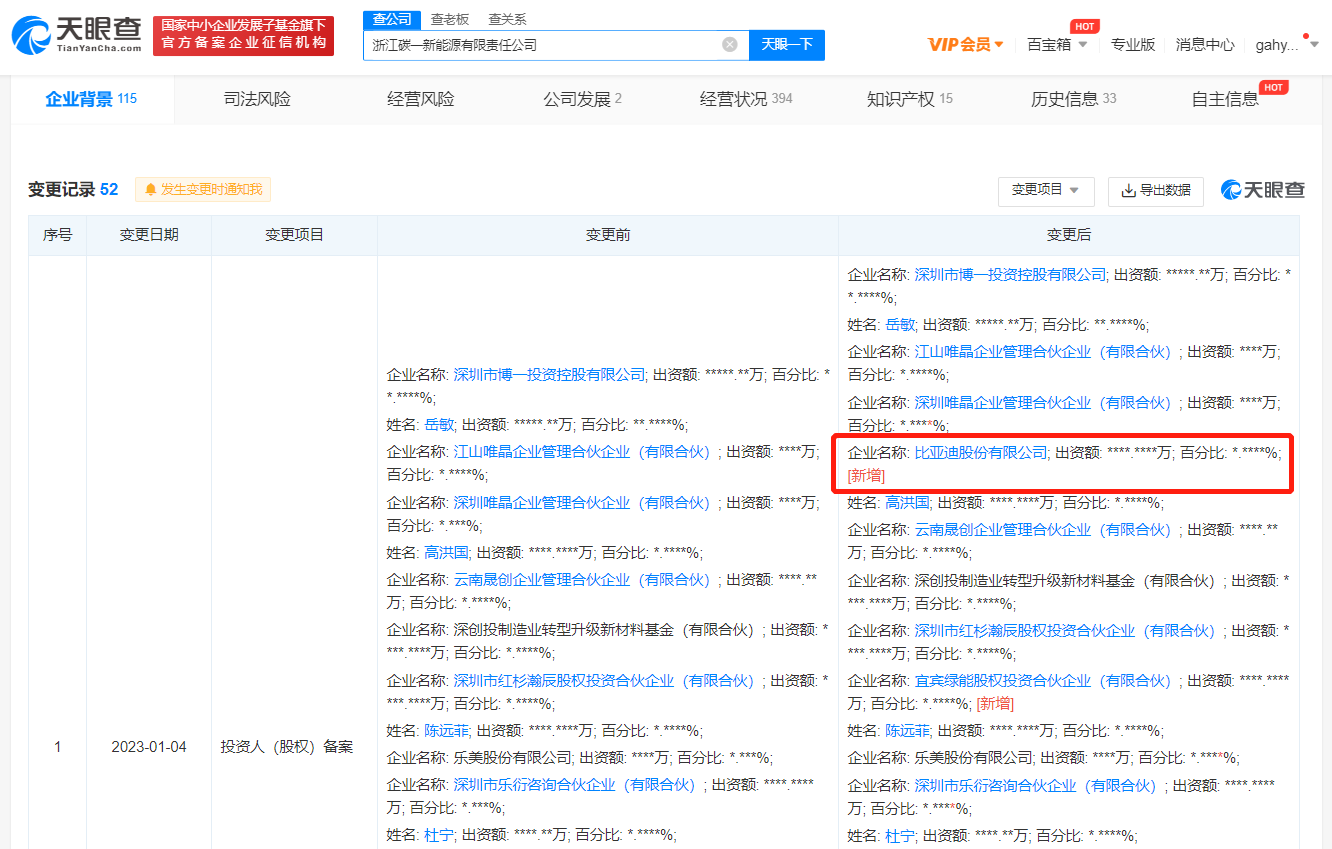Open 深圳唯晶企业管理合伙企业 link in 变更前 column

click(x=586, y=502)
